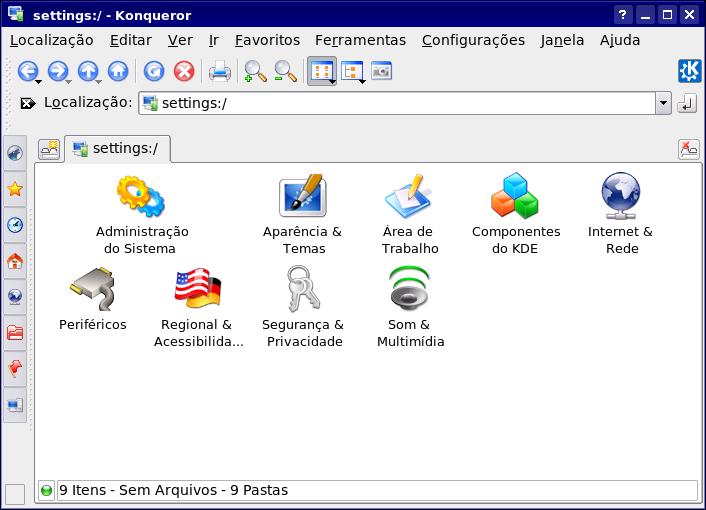Go to the Home location icon

click(118, 71)
